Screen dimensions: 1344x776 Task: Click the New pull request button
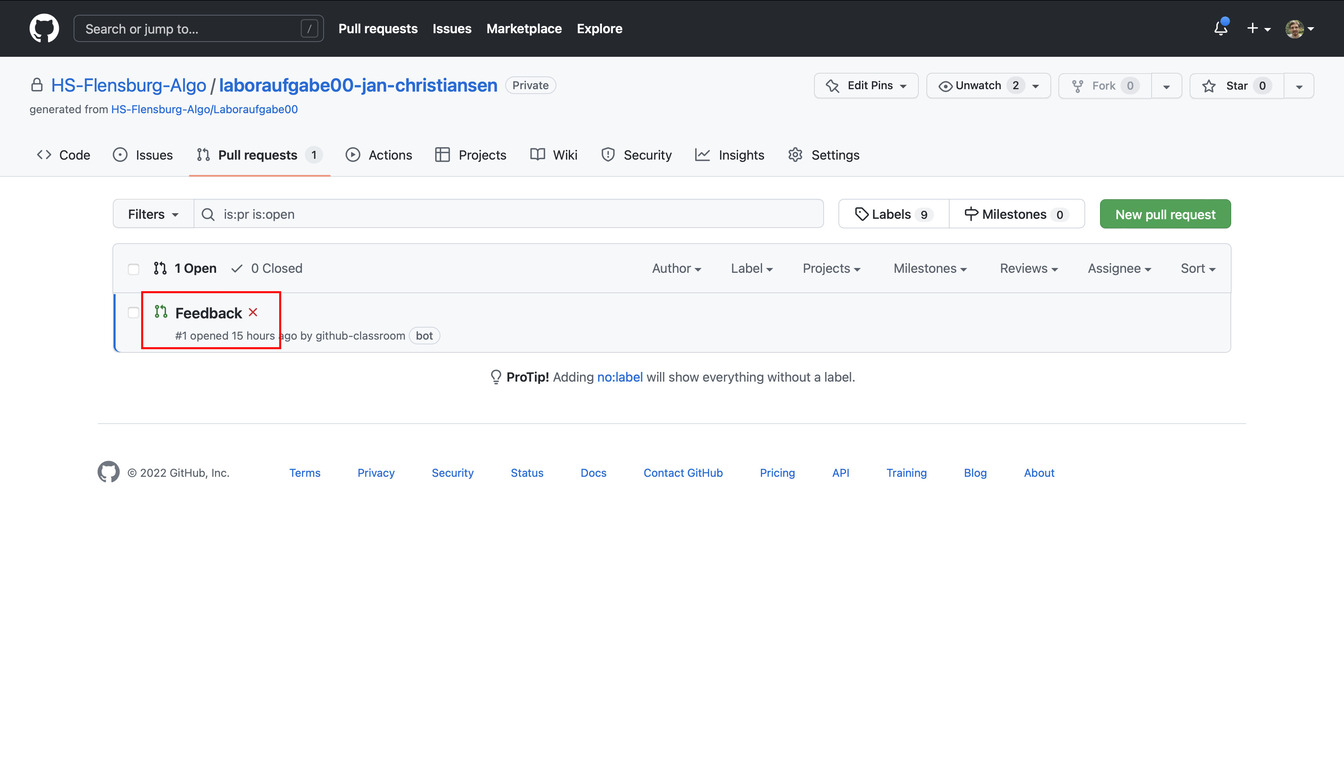1165,214
